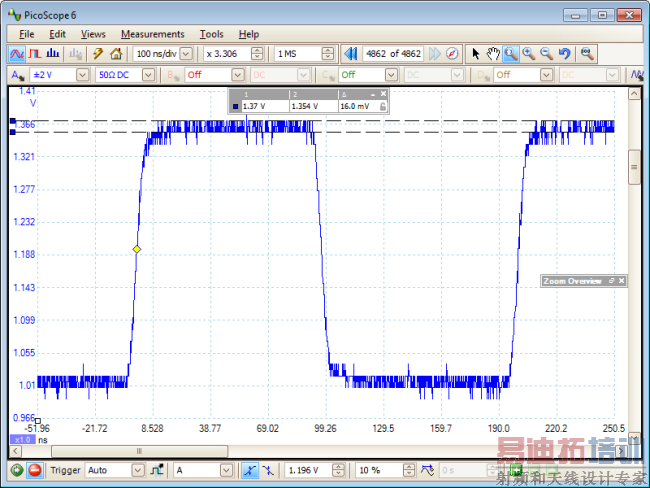The width and height of the screenshot is (650, 488).
Task: Click the vertical scroll up arrow
Action: click(x=634, y=94)
